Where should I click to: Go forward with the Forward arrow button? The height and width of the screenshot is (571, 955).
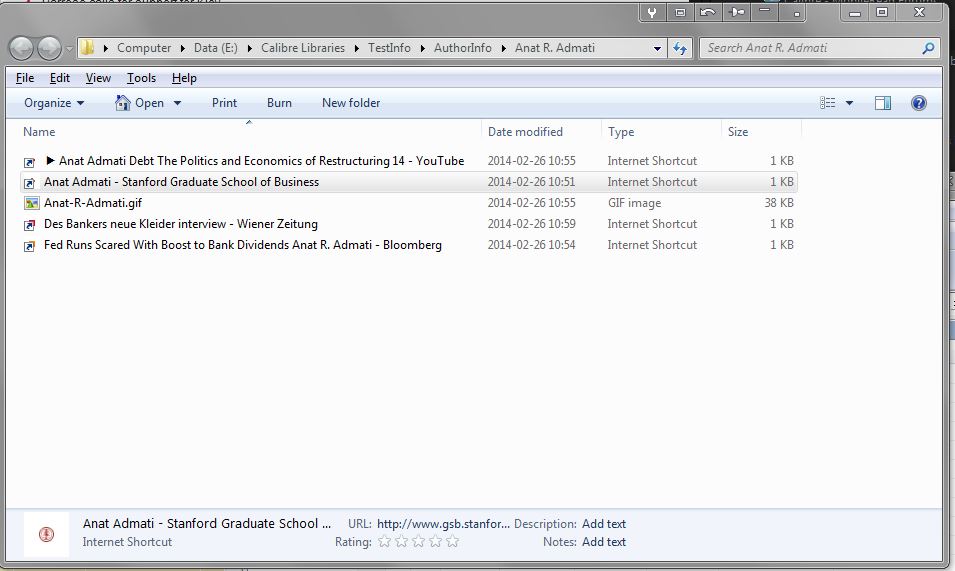click(49, 49)
